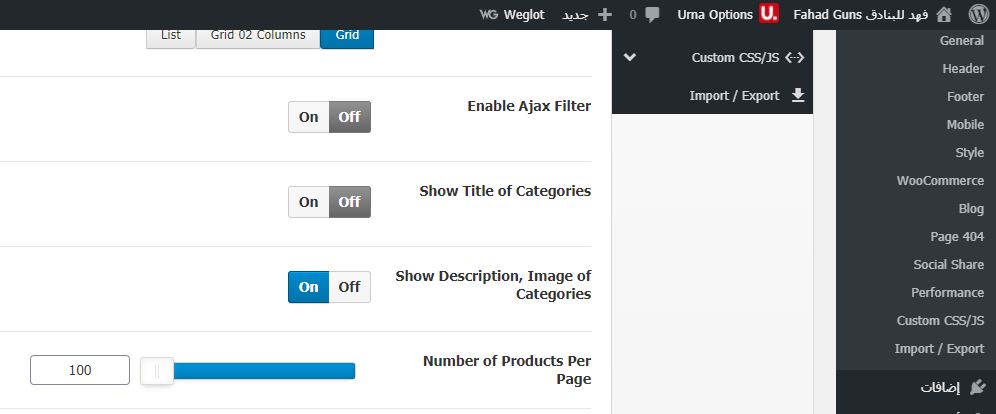Screen dimensions: 996x414
Task: Open the جديد new content menu
Action: click(x=587, y=15)
